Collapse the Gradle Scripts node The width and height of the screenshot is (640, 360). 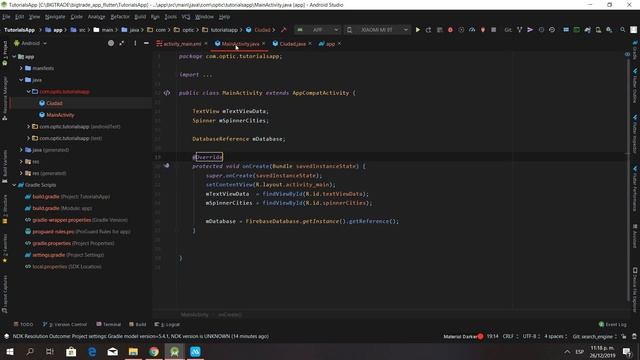pyautogui.click(x=14, y=185)
